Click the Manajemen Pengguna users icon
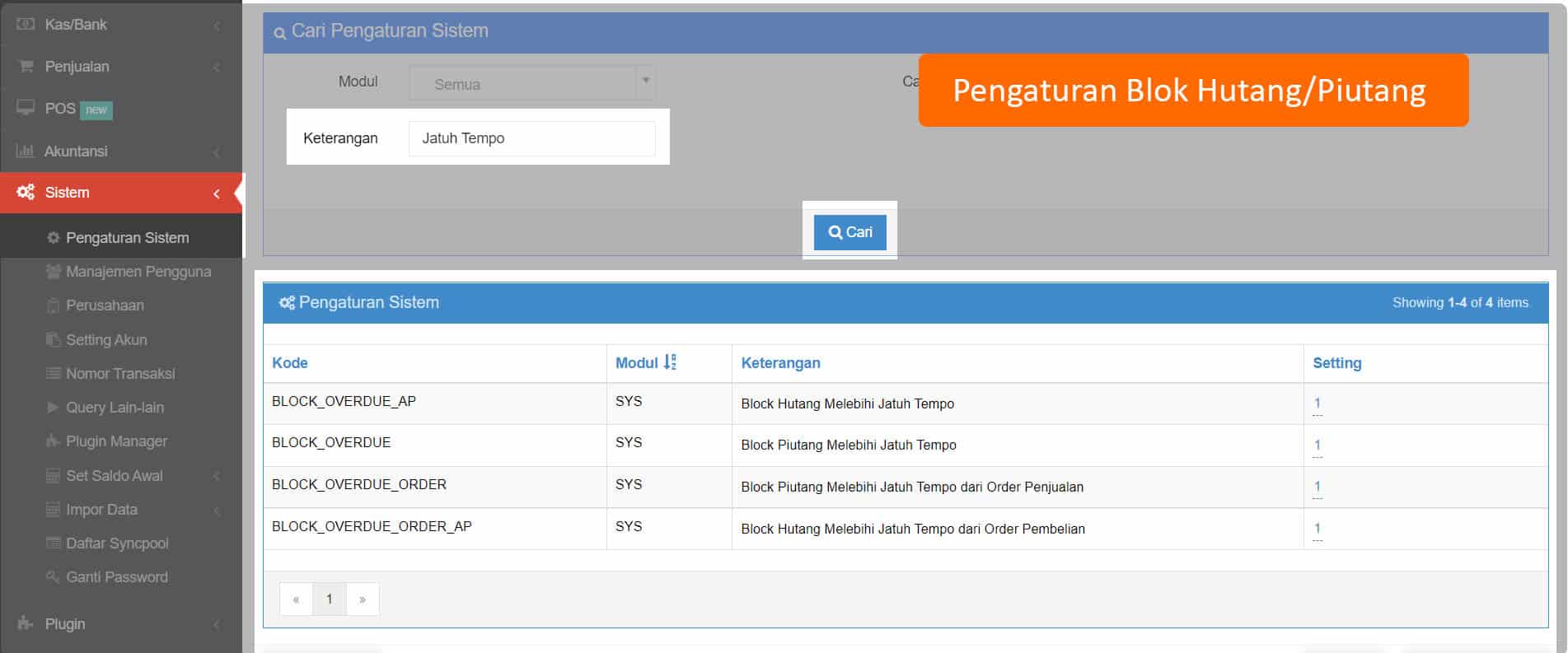 point(54,272)
